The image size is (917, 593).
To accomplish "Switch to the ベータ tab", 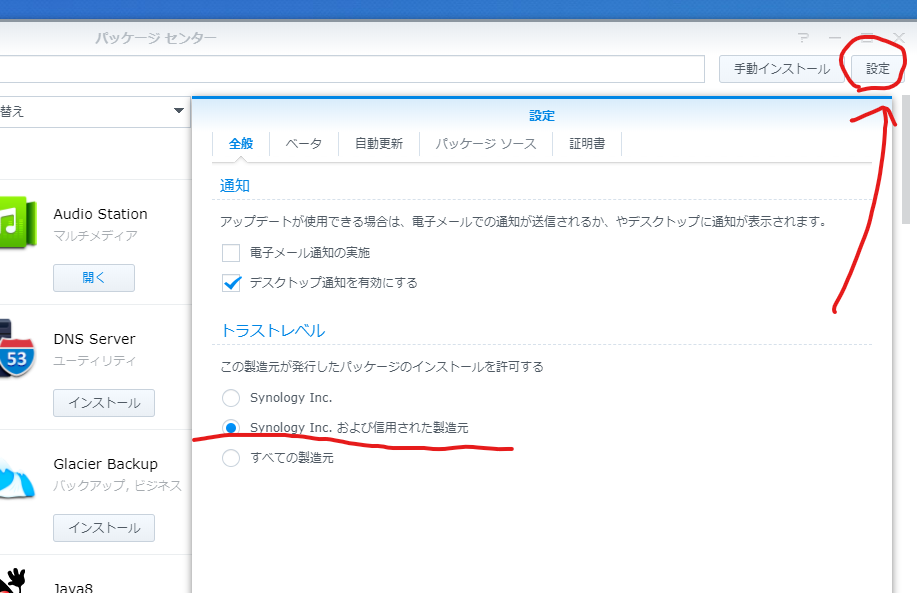I will [x=303, y=143].
